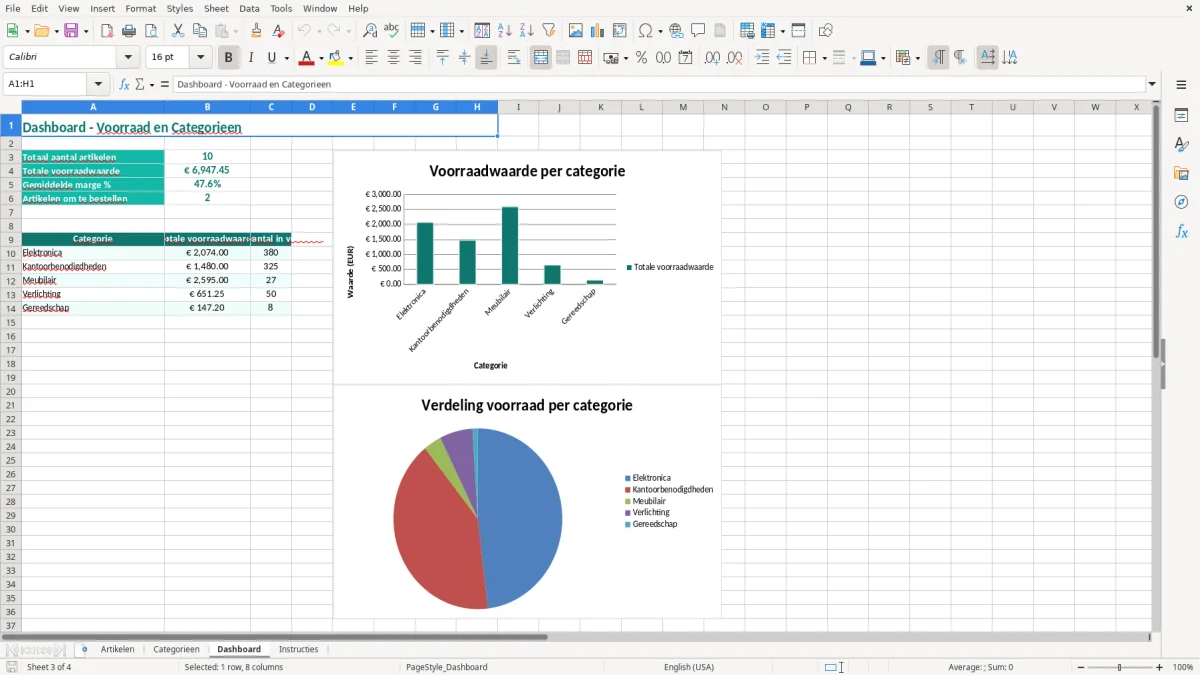Click the zoom out minus button

click(1081, 667)
